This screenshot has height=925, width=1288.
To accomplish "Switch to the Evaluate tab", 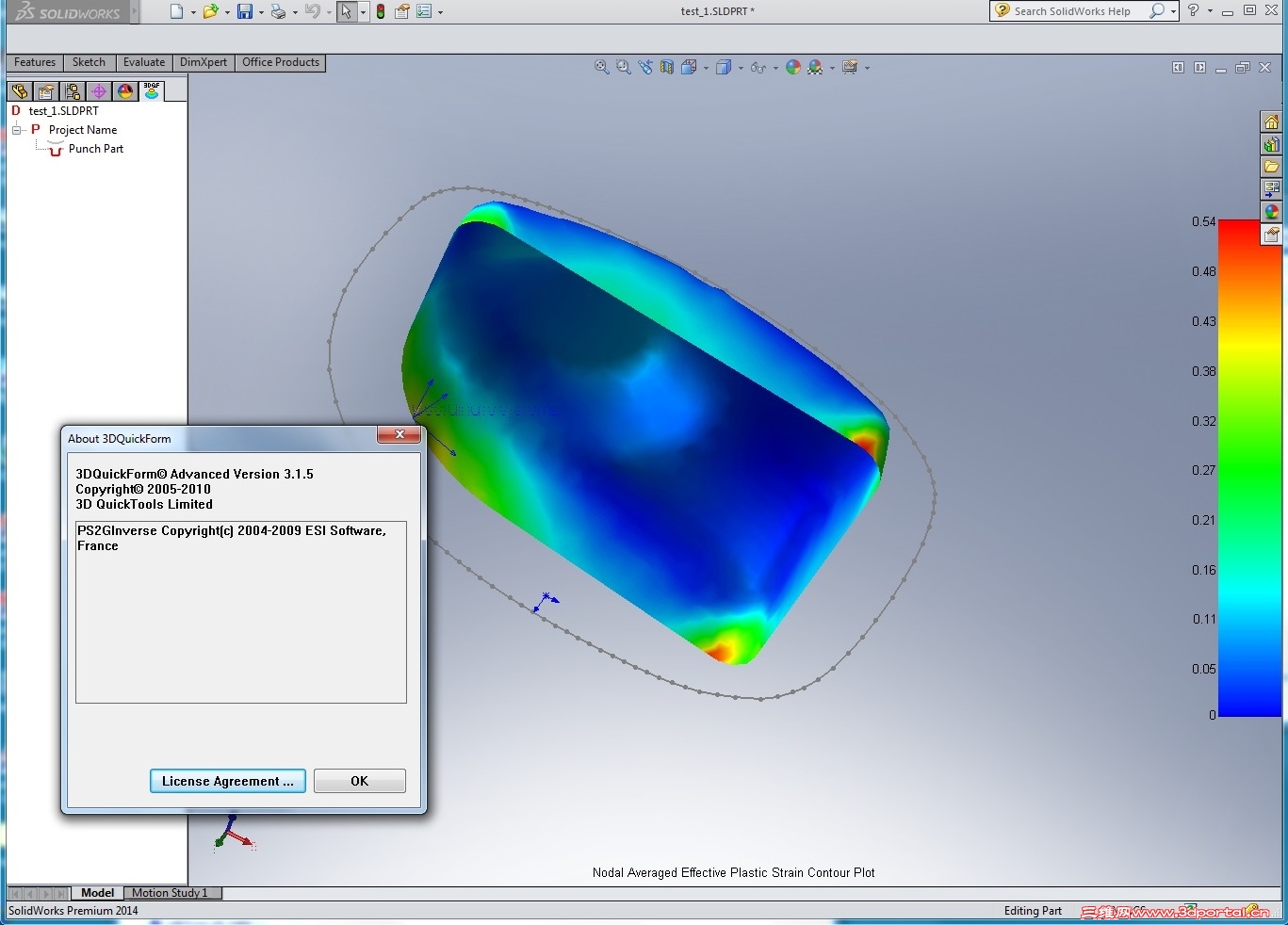I will click(144, 62).
